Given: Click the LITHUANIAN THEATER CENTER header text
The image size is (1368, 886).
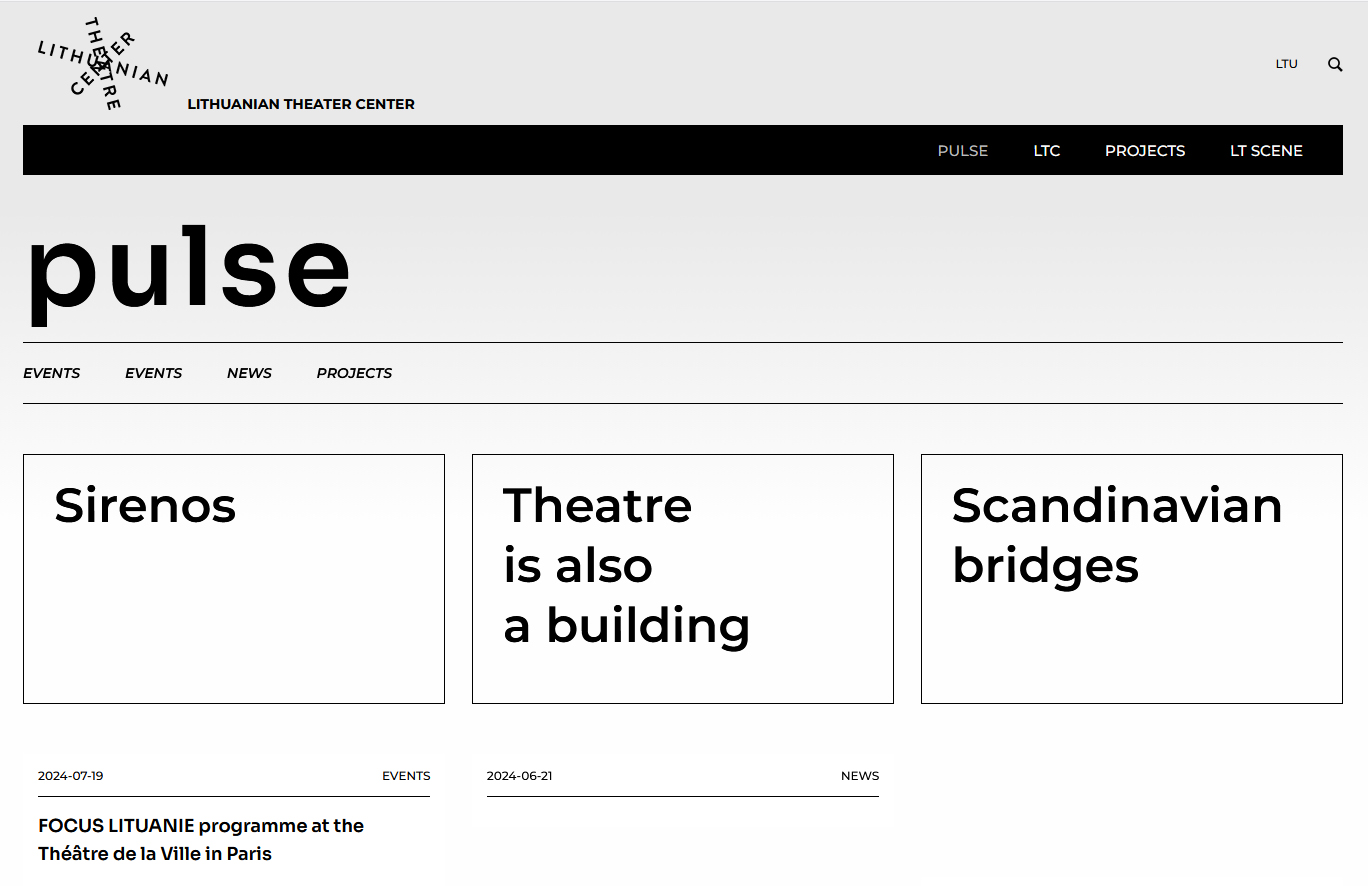Looking at the screenshot, I should point(301,103).
